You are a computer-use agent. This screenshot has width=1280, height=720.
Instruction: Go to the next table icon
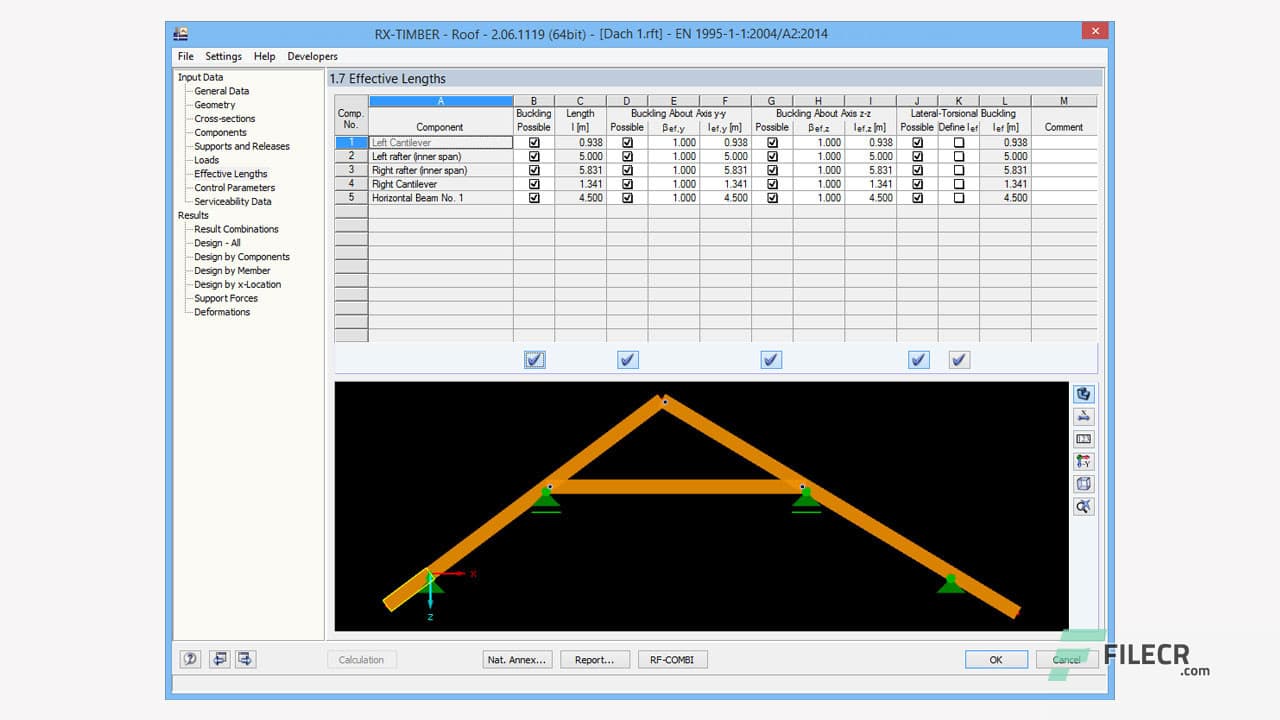(x=244, y=659)
